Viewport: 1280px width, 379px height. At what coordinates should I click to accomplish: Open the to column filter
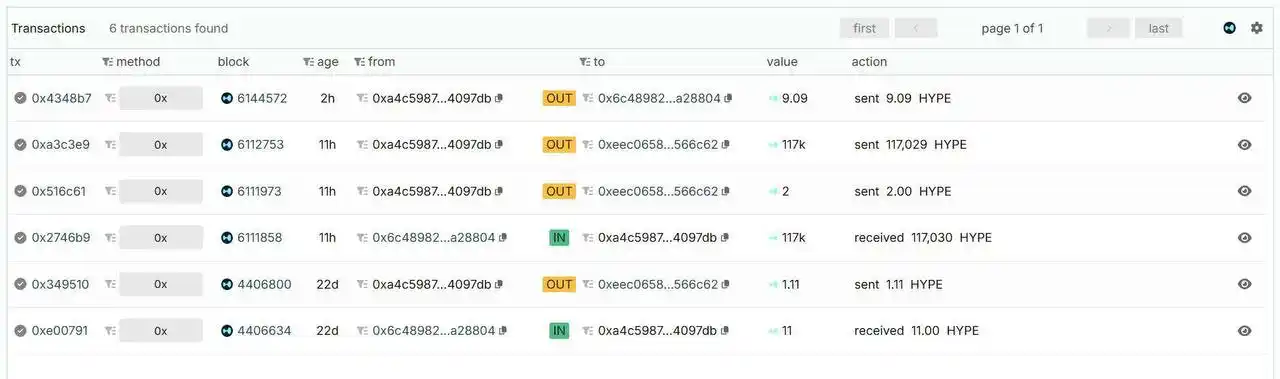click(x=585, y=62)
